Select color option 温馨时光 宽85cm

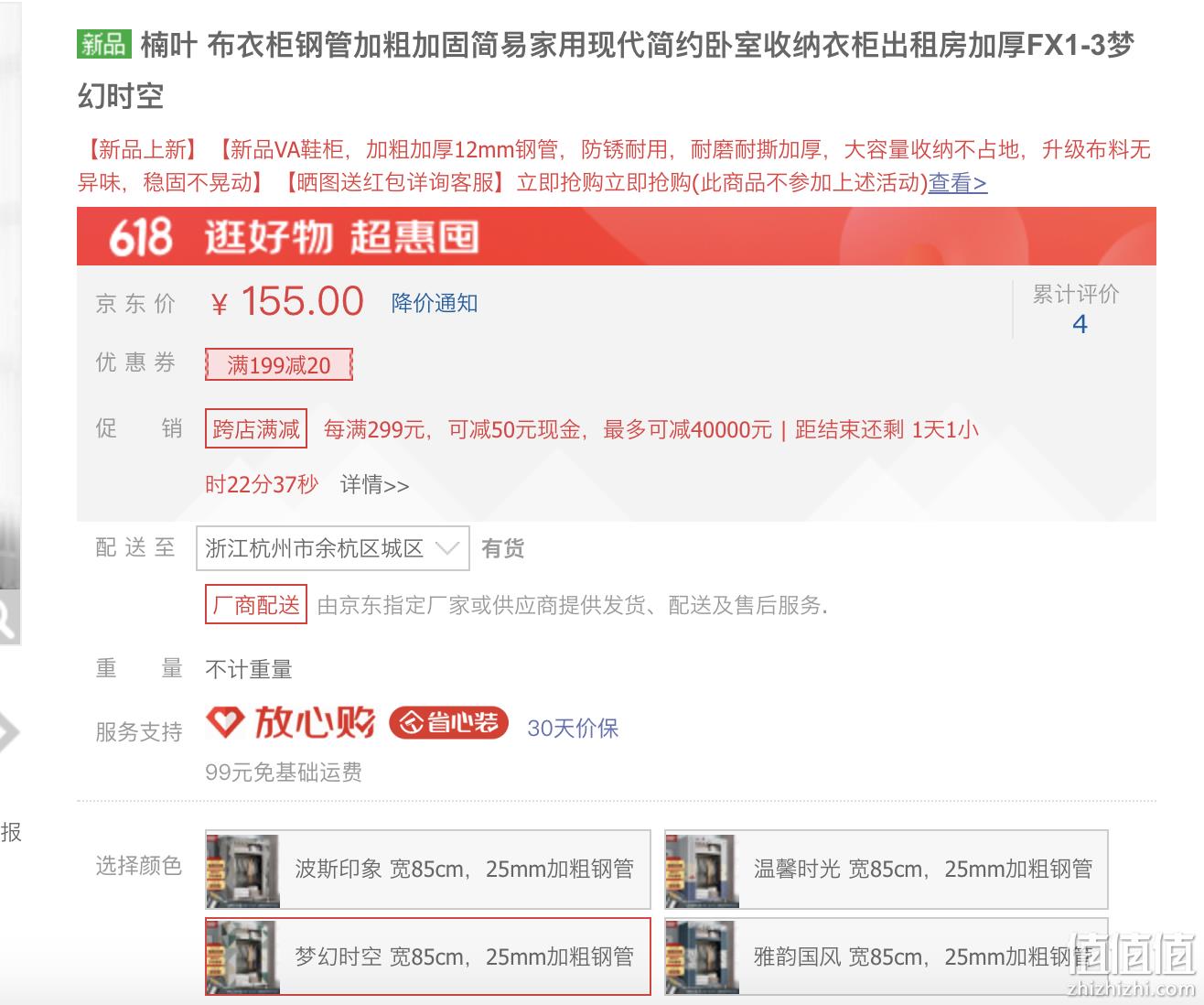(887, 869)
